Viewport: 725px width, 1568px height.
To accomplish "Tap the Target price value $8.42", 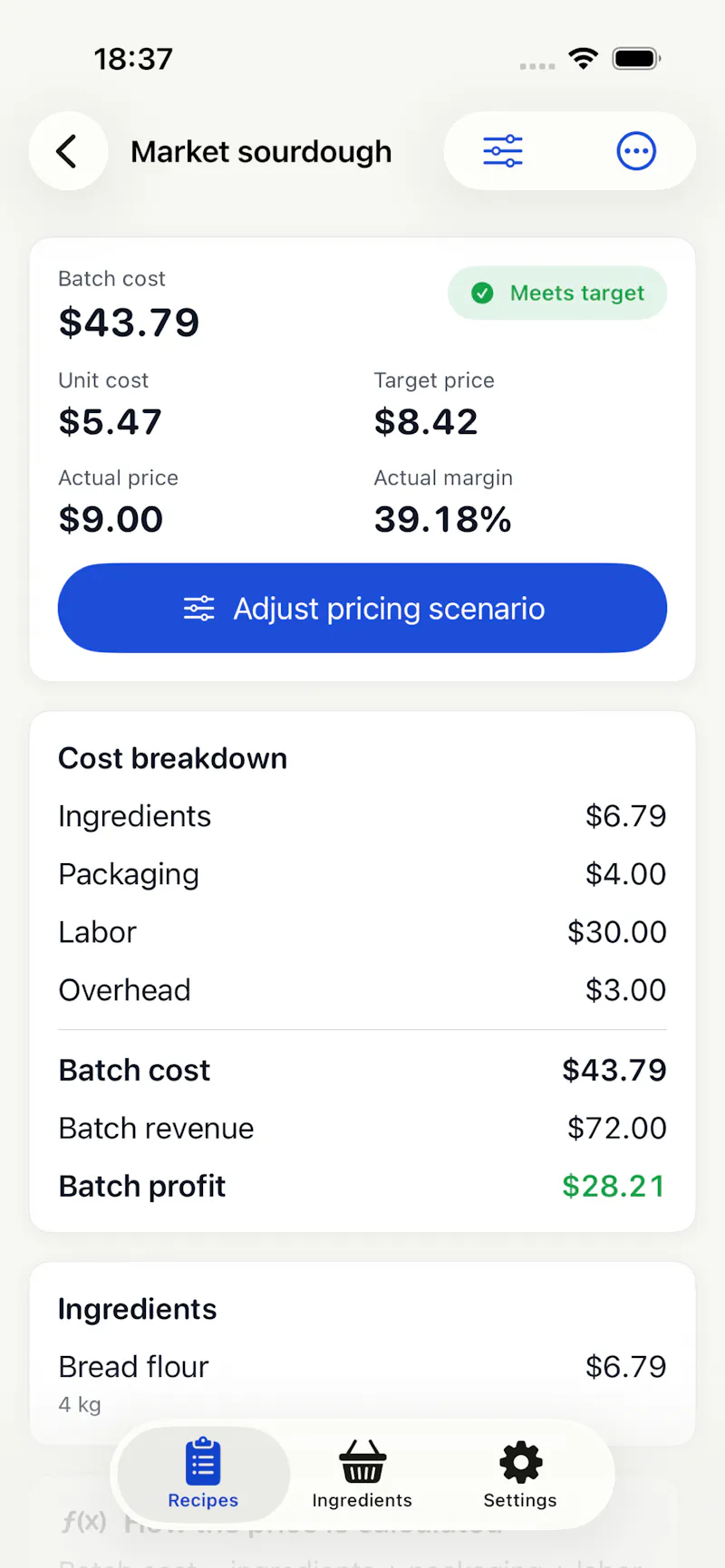I will [426, 421].
